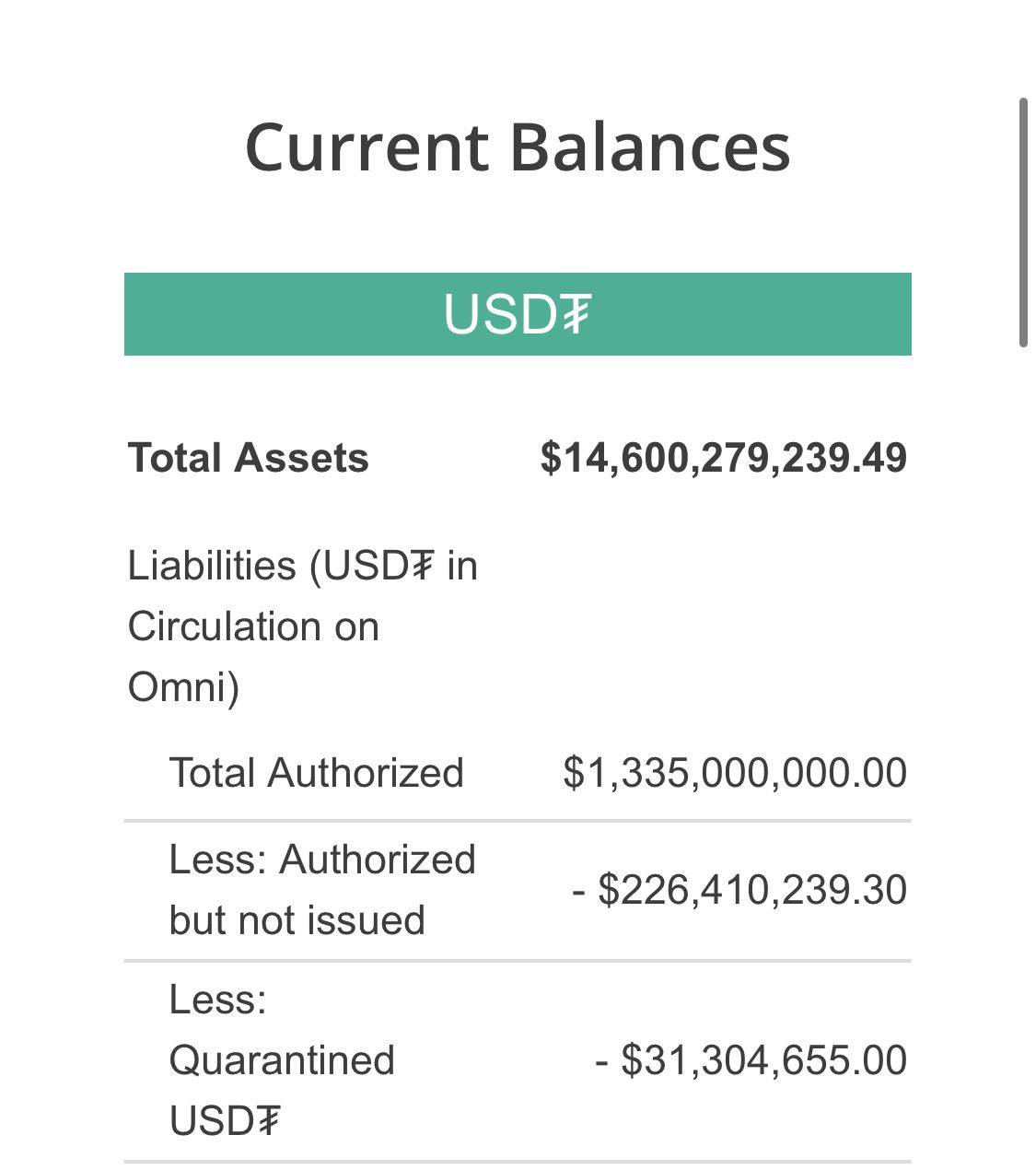Screen dimensions: 1036x1170
Task: Click the Liabilities in Circulation on Omni text
Action: [303, 626]
